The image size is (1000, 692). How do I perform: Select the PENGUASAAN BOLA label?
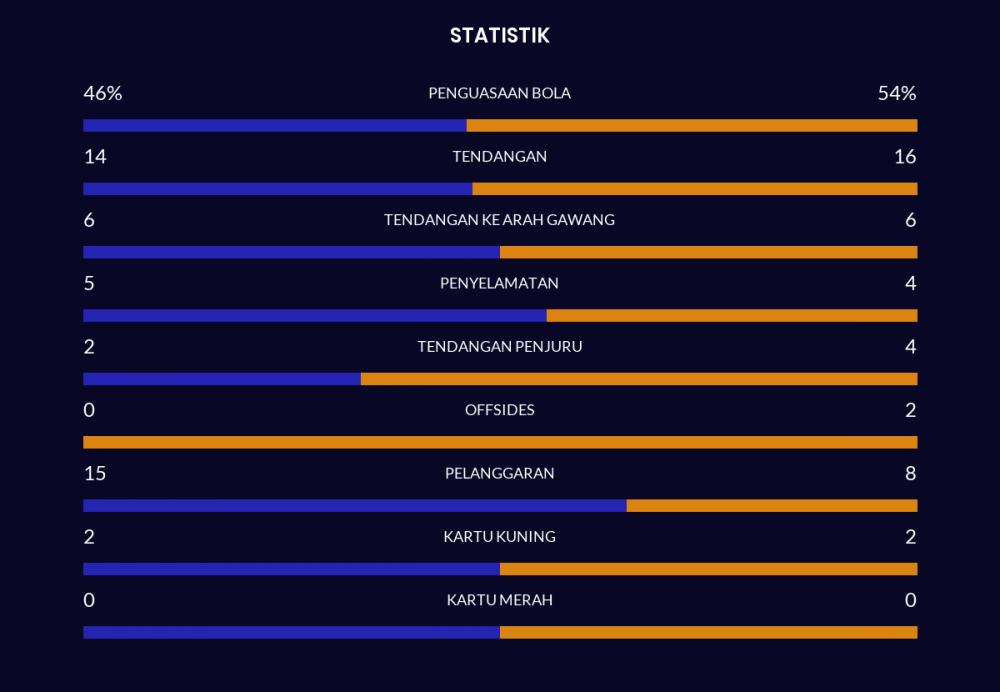coord(499,93)
